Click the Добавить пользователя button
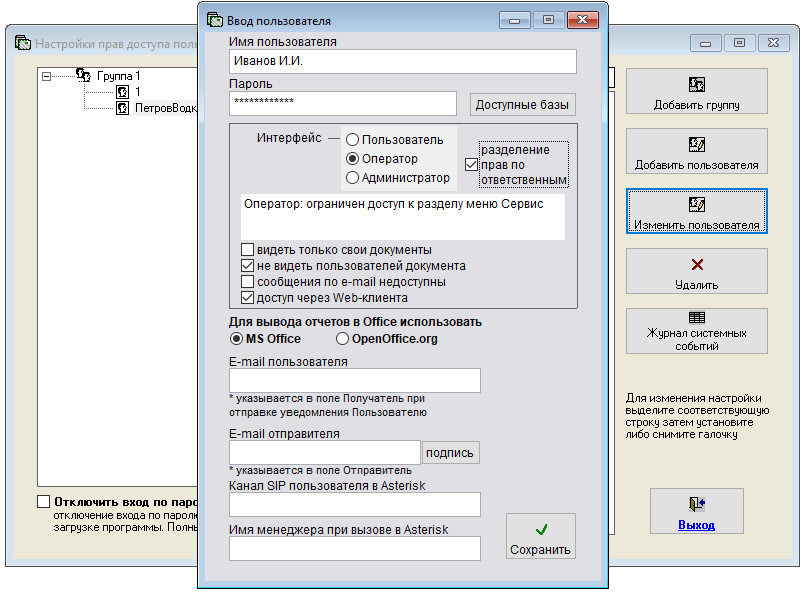Screen dimensions: 805x594 pos(697,151)
